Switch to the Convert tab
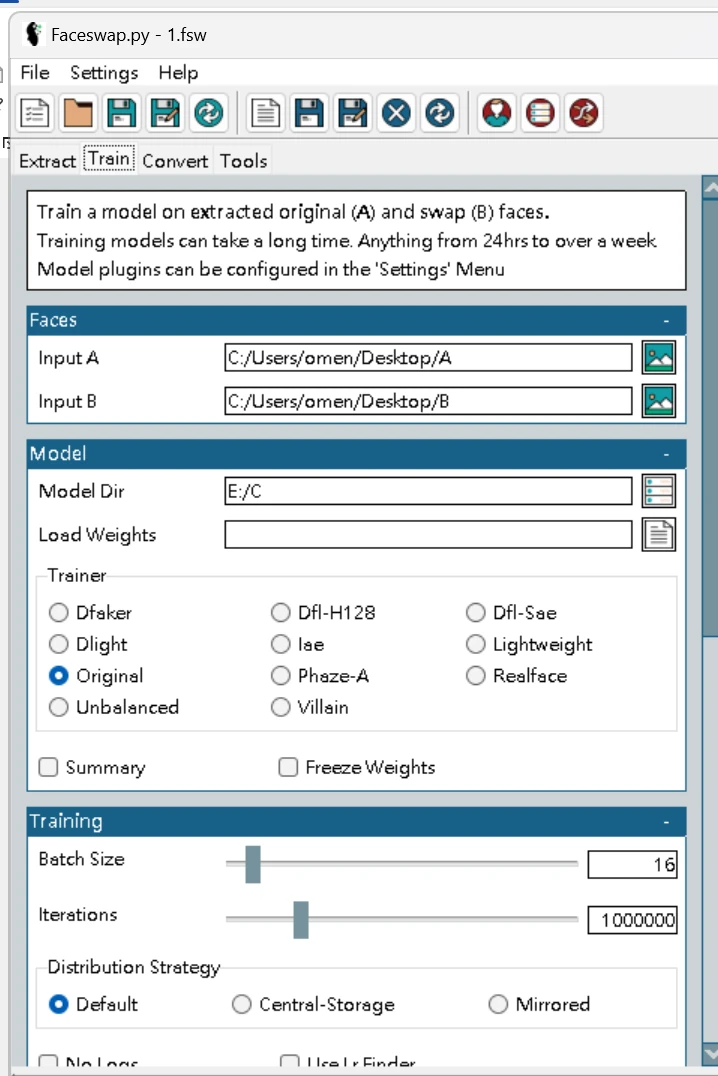This screenshot has width=718, height=1076. click(x=175, y=161)
